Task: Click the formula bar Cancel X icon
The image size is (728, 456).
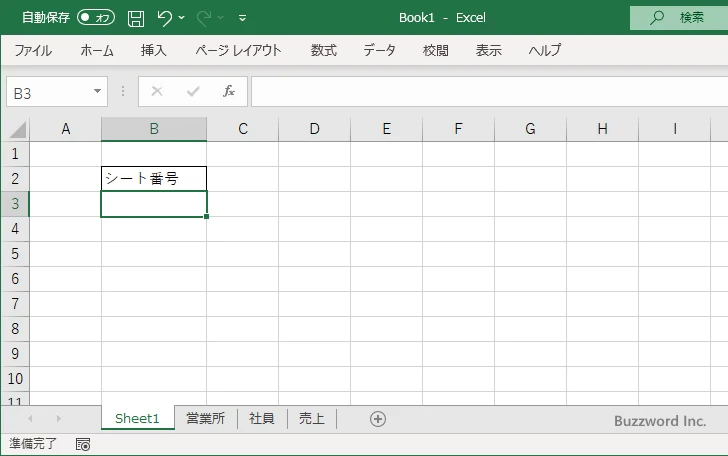Action: (157, 91)
